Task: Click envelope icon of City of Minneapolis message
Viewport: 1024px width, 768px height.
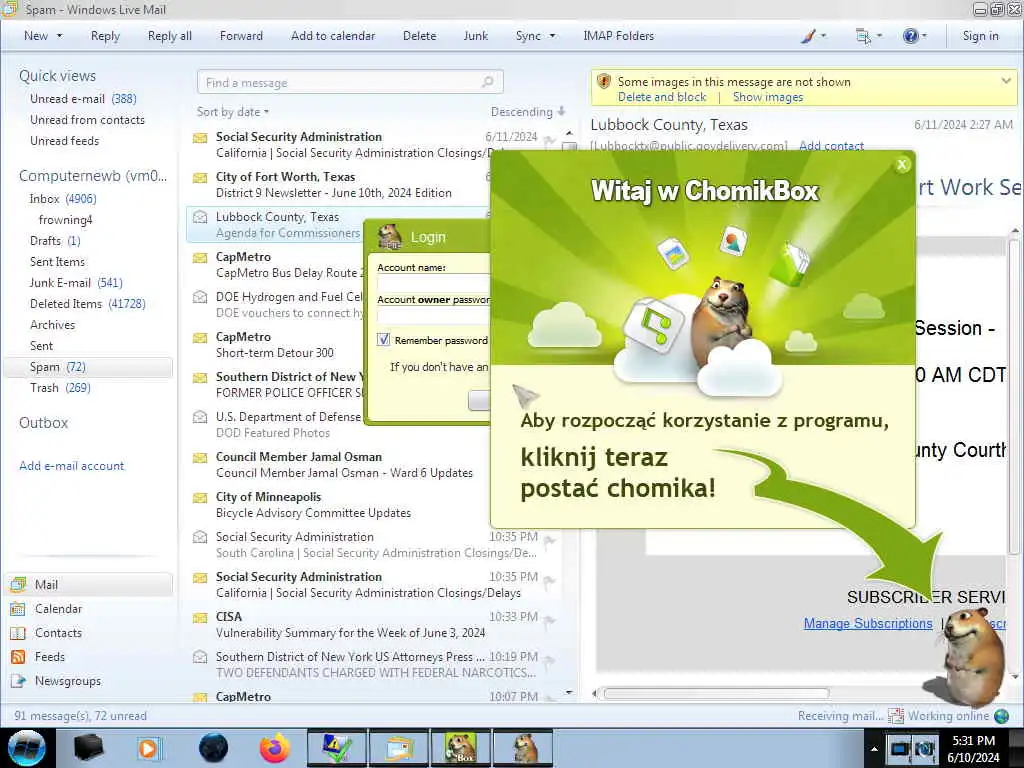Action: [x=200, y=498]
